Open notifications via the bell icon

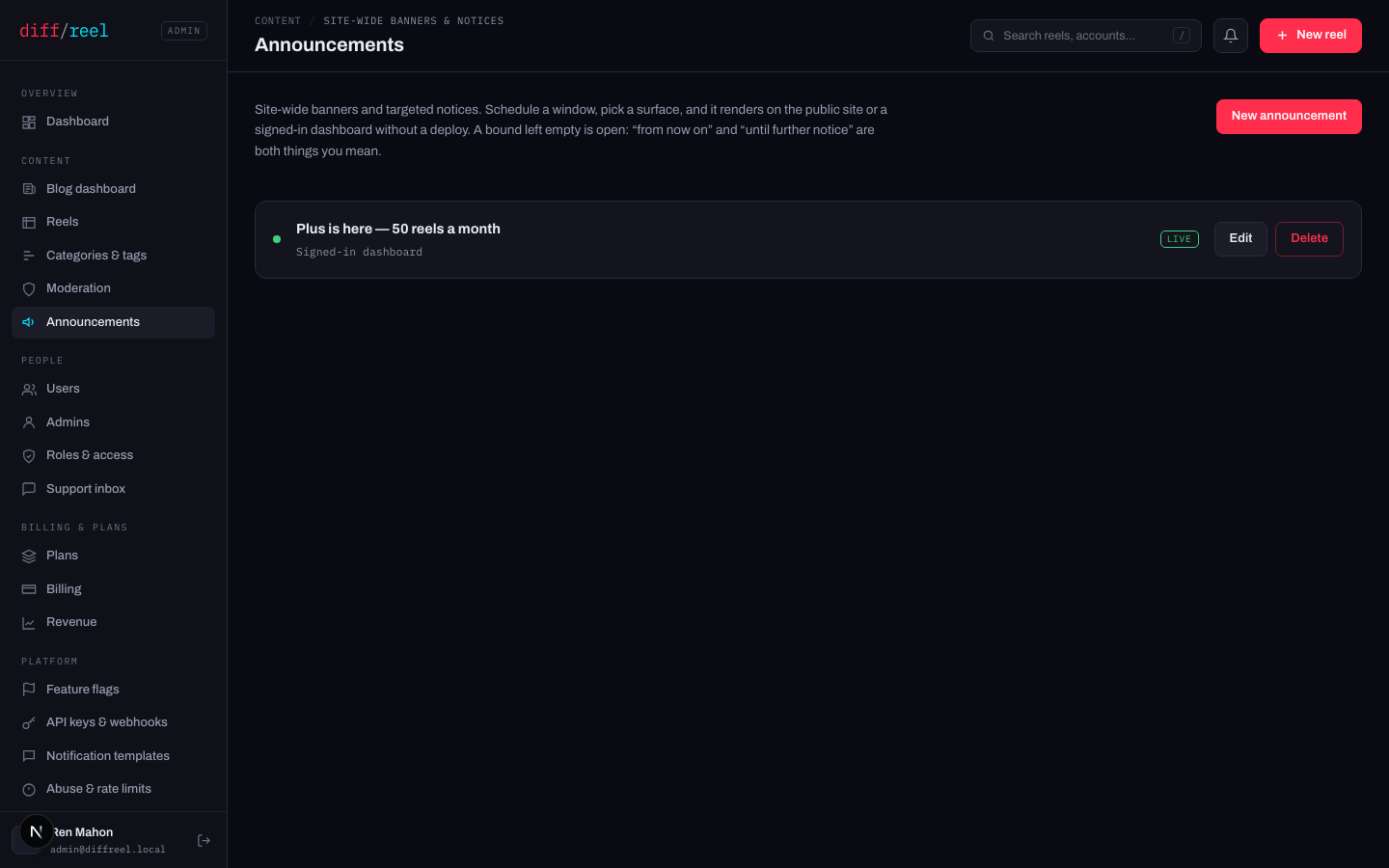[x=1231, y=36]
